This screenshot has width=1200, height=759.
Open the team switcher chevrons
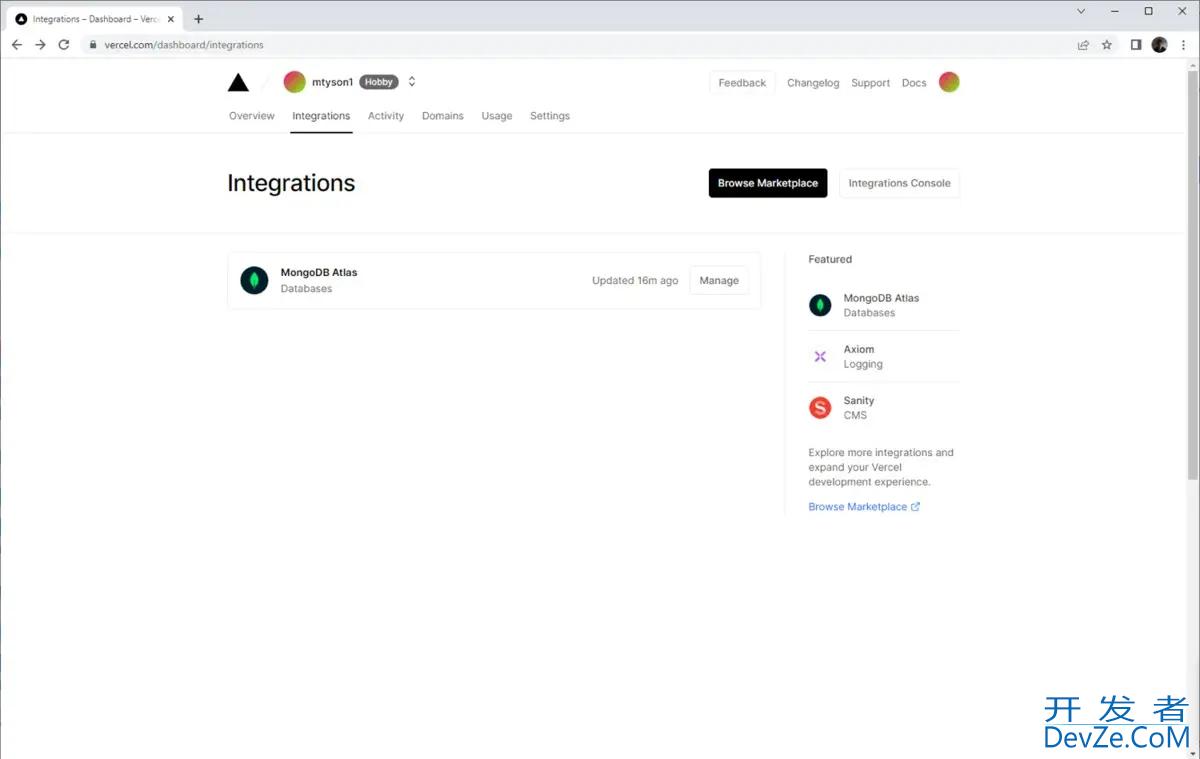412,82
